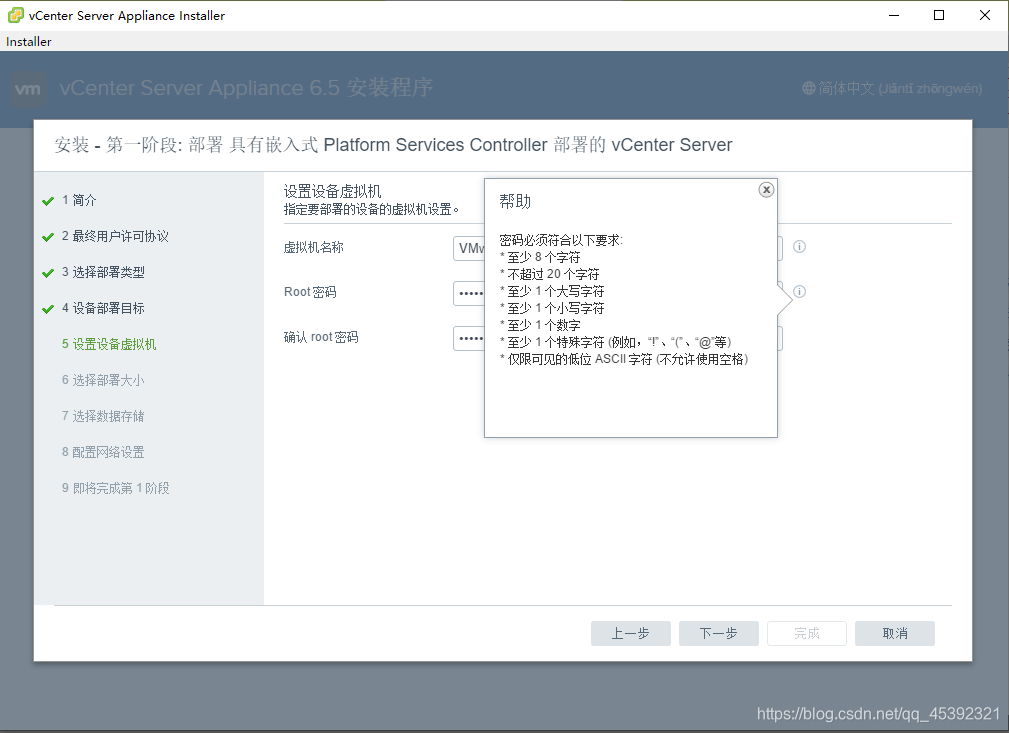
Task: Click the 确认 root 密码 field label
Action: tap(320, 337)
